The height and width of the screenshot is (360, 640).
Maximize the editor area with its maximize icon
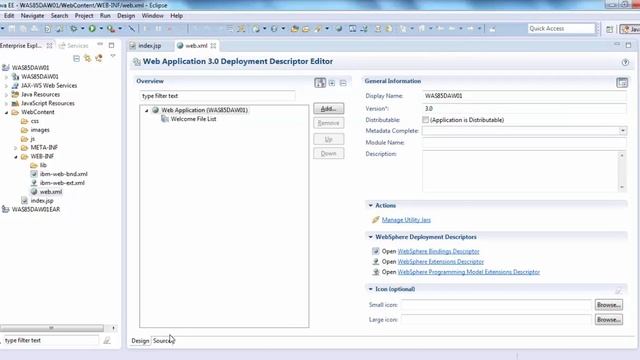coord(628,44)
